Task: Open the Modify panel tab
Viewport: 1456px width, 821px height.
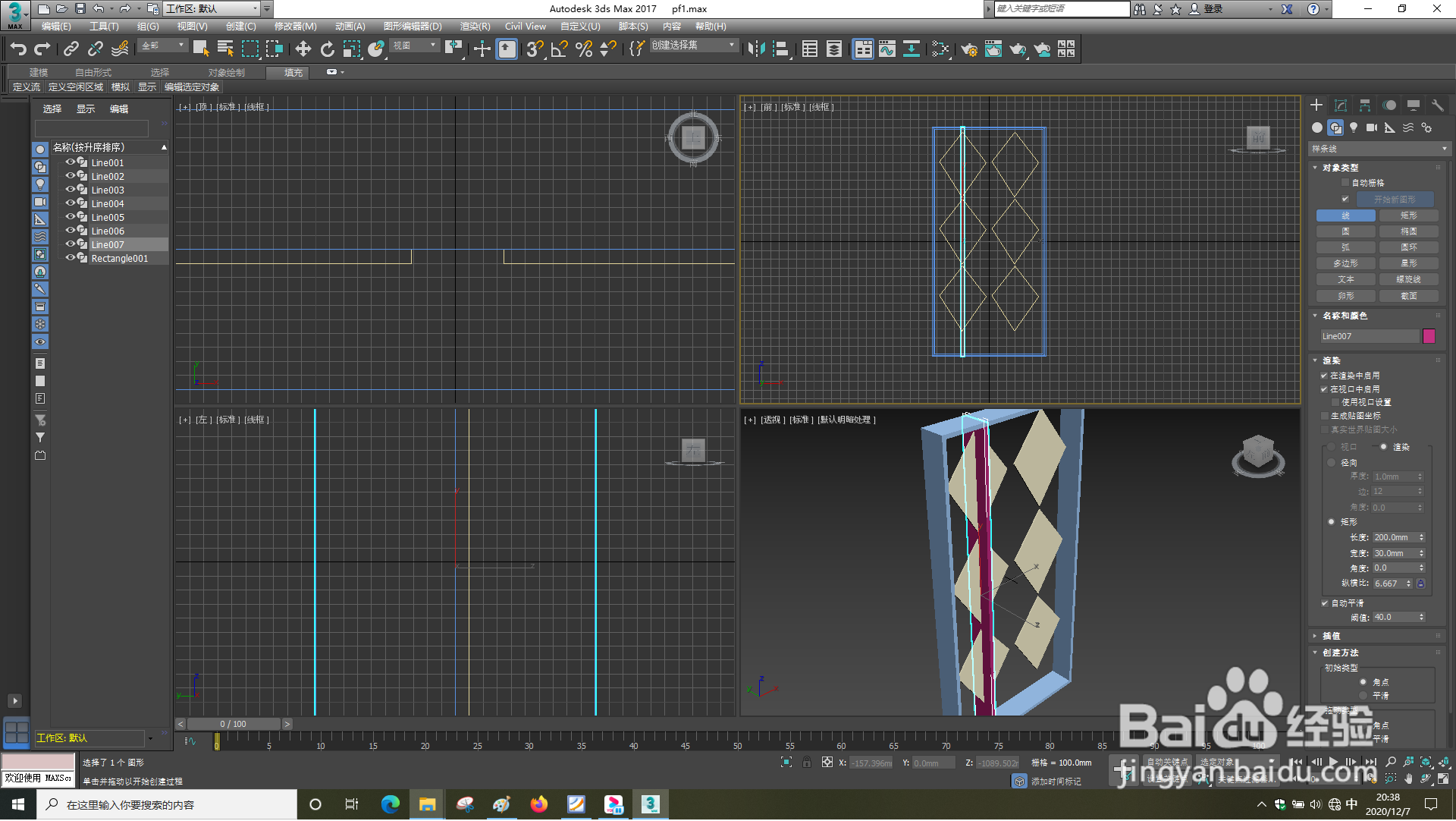Action: click(x=1341, y=105)
